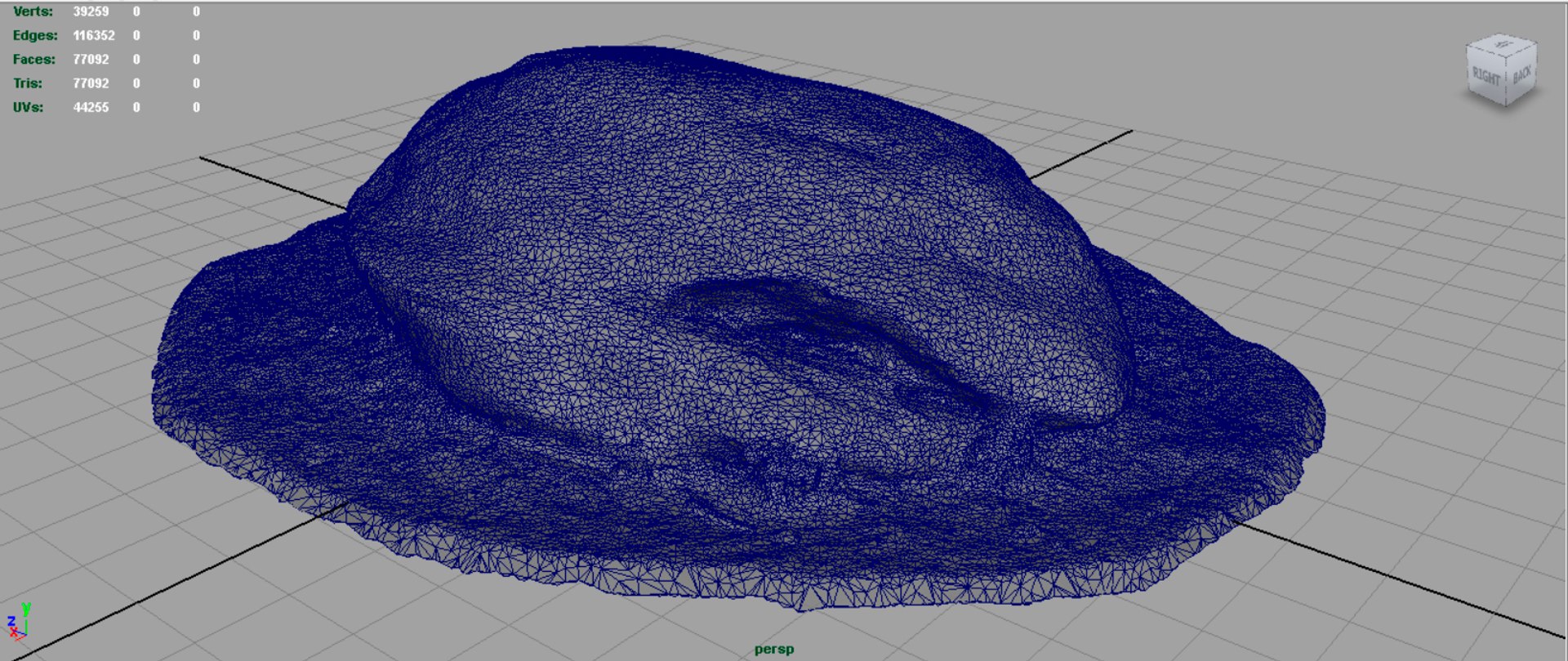
Task: Click the "Faces:" heads-up label
Action: (34, 59)
